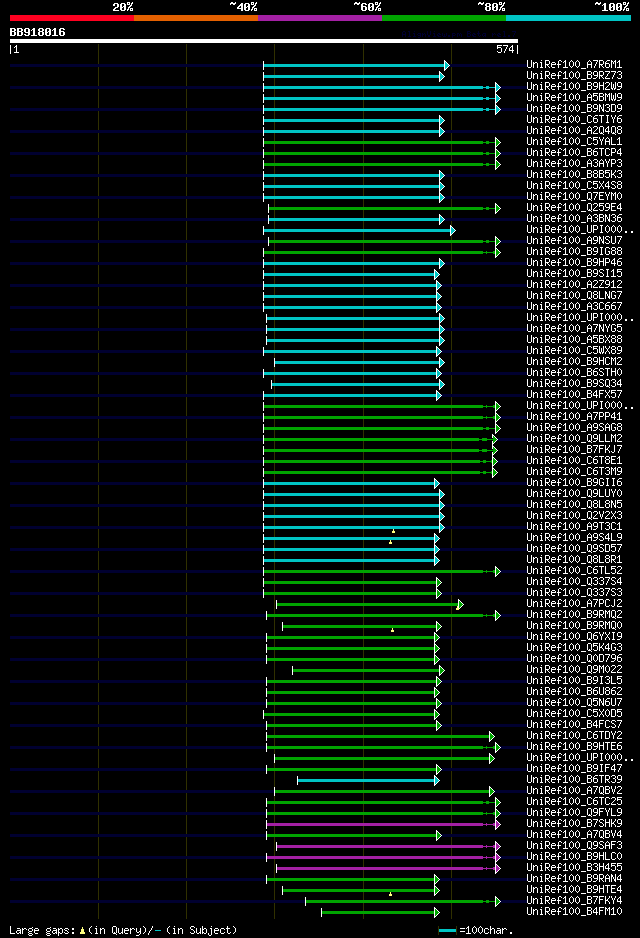Image resolution: width=640 pixels, height=938 pixels.
Task: Select the query name BB918016
Action: [37, 32]
